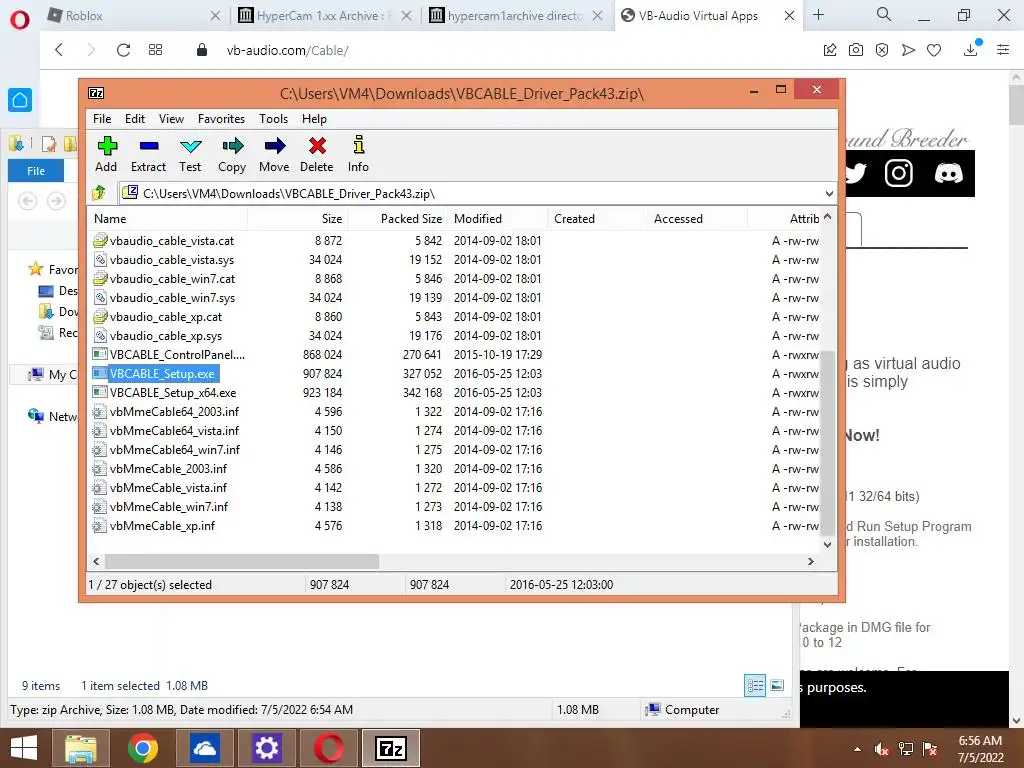1024x768 pixels.
Task: Click the Created column header
Action: tap(597, 219)
